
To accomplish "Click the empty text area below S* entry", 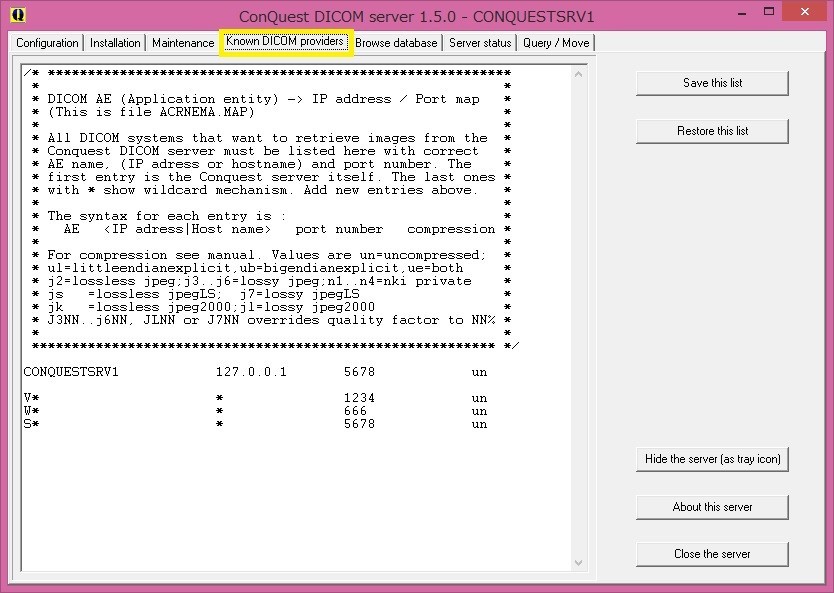I will (x=296, y=500).
